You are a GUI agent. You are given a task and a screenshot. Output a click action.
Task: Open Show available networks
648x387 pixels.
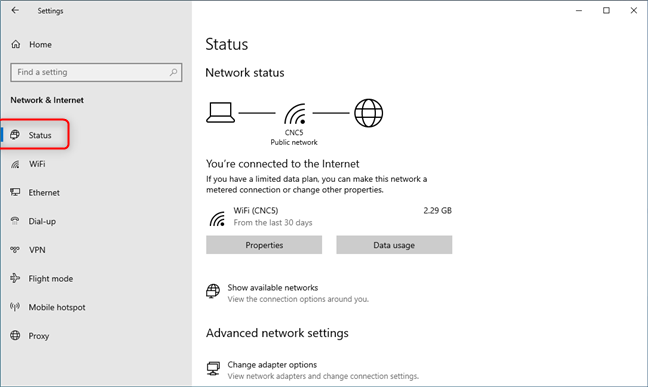(x=273, y=287)
